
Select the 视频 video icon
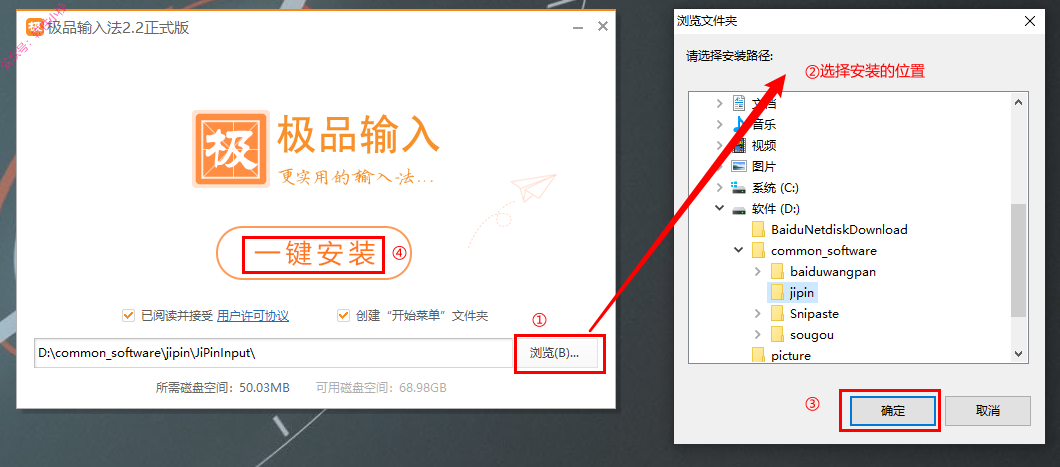(740, 145)
